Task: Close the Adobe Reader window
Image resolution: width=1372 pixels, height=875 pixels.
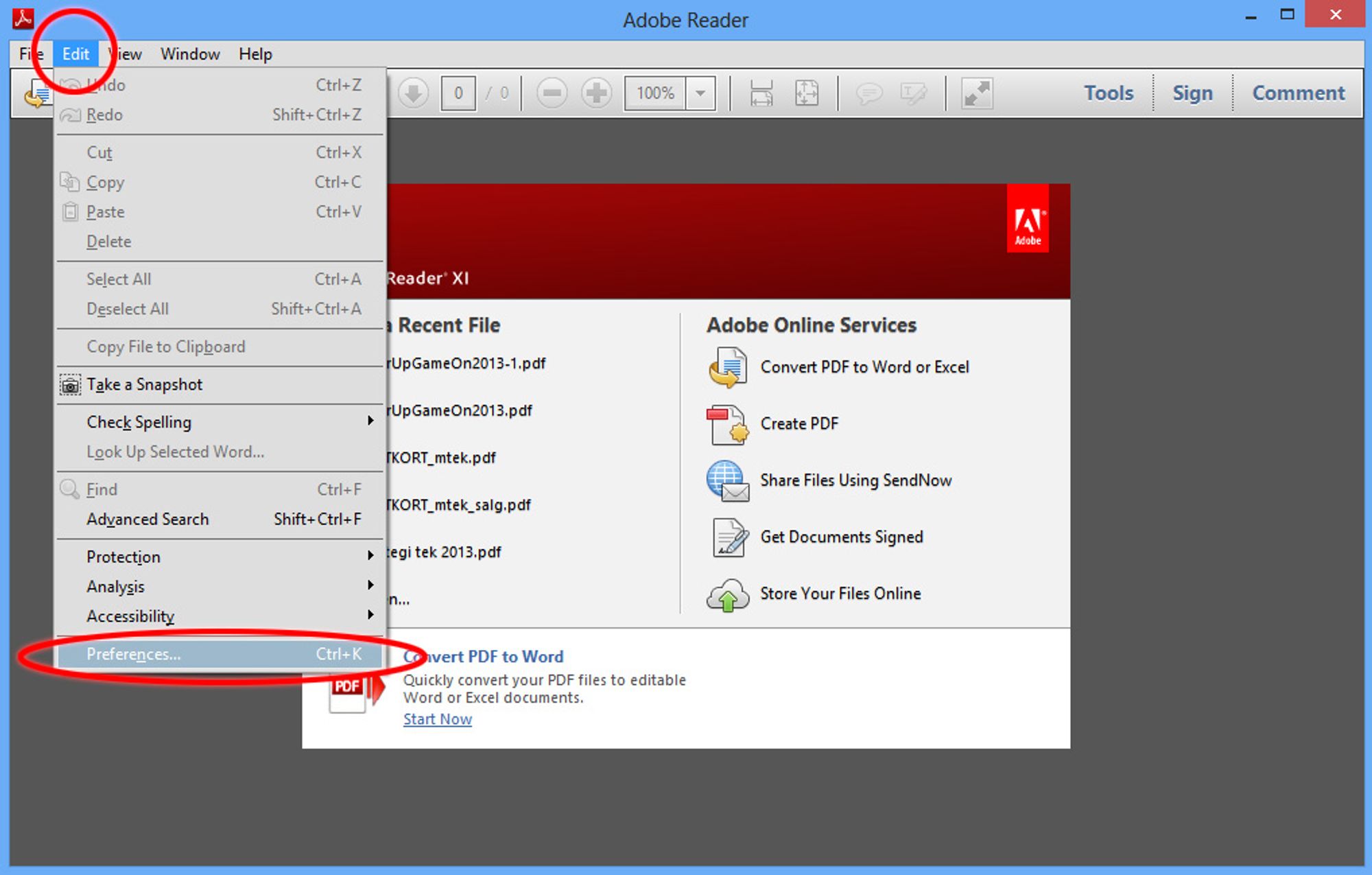Action: [x=1335, y=14]
